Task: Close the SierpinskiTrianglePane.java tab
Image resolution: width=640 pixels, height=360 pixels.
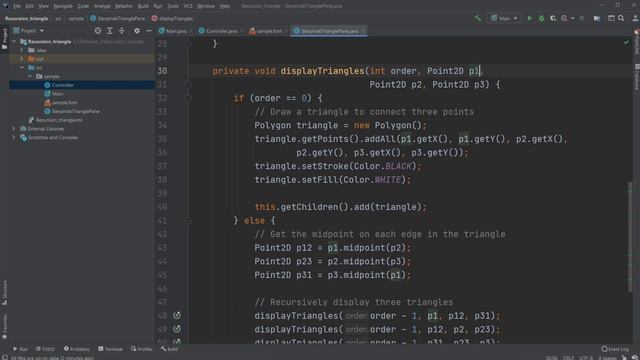Action: pos(363,31)
